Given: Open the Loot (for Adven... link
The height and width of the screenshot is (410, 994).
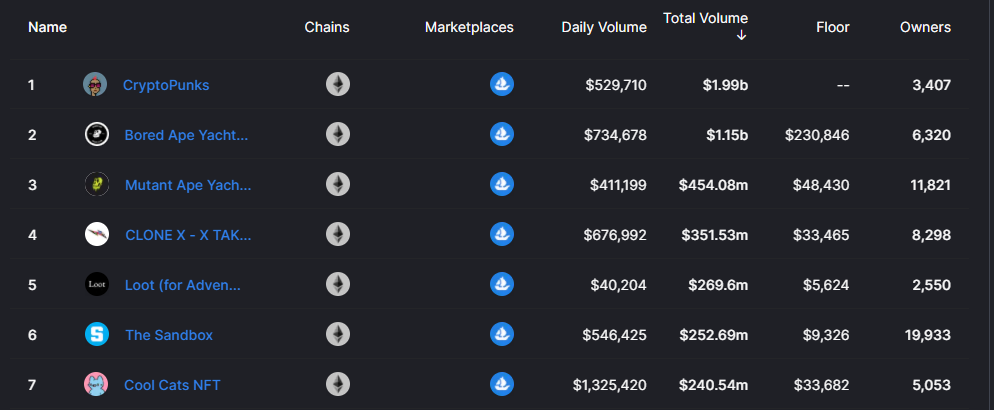Looking at the screenshot, I should coord(183,285).
